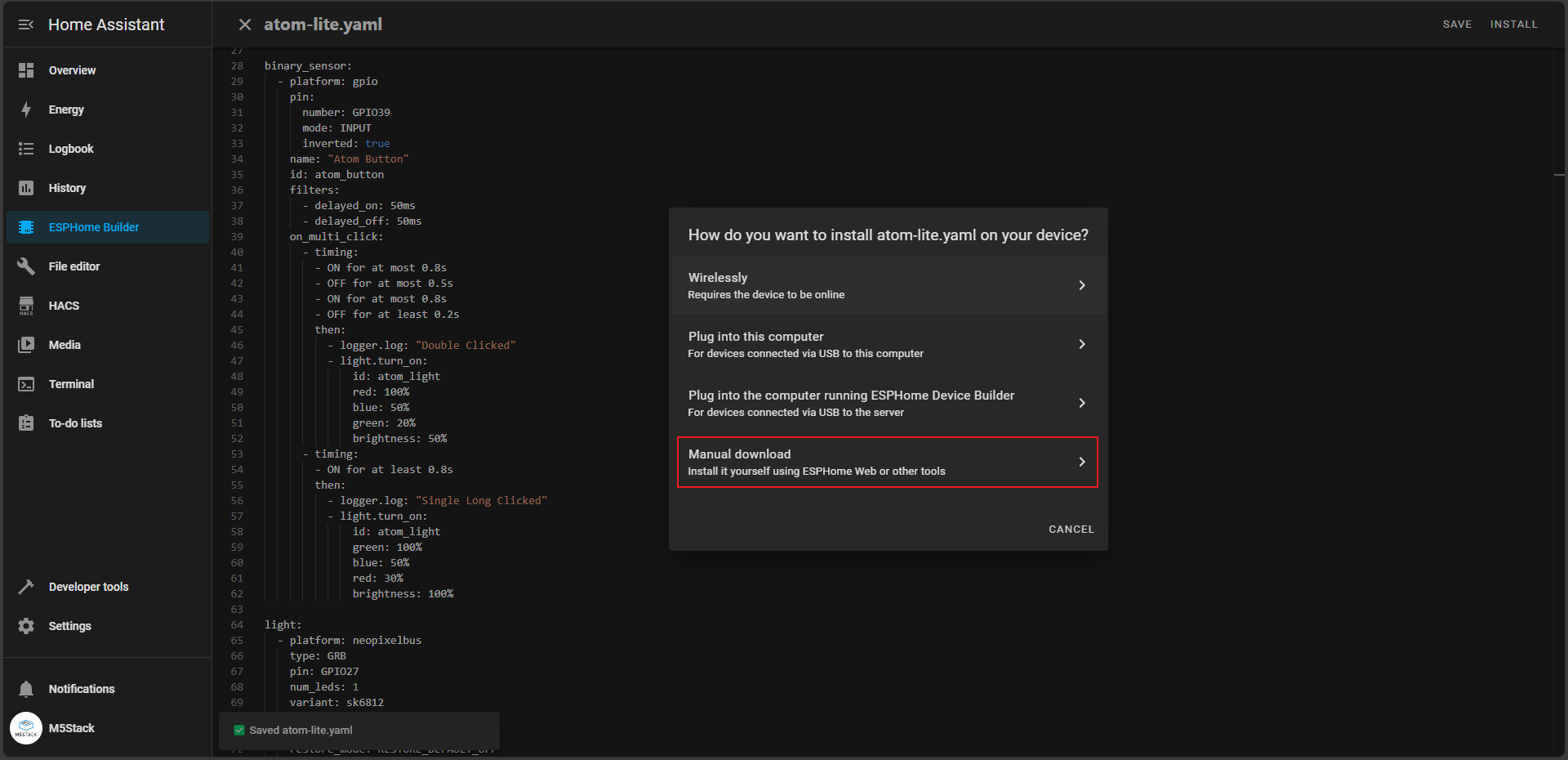Open the Overview menu item
Image resolution: width=1568 pixels, height=760 pixels.
pyautogui.click(x=108, y=70)
